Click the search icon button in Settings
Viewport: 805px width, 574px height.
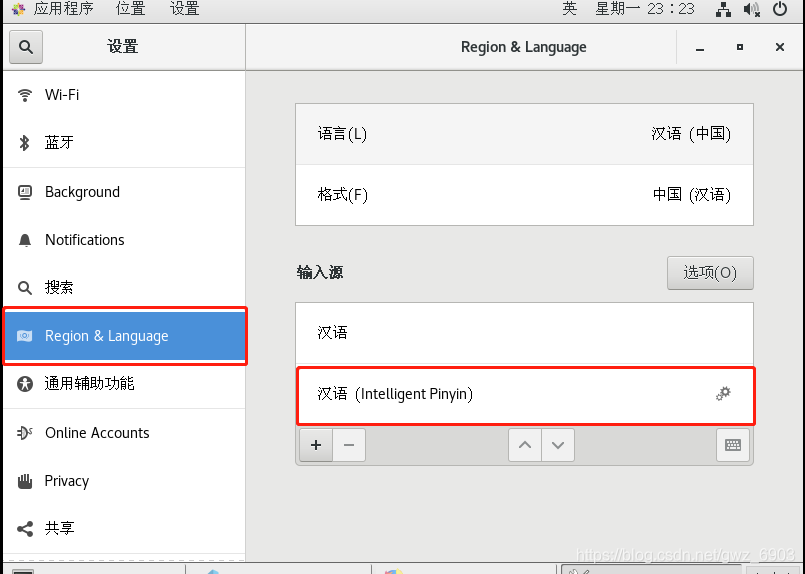coord(26,47)
